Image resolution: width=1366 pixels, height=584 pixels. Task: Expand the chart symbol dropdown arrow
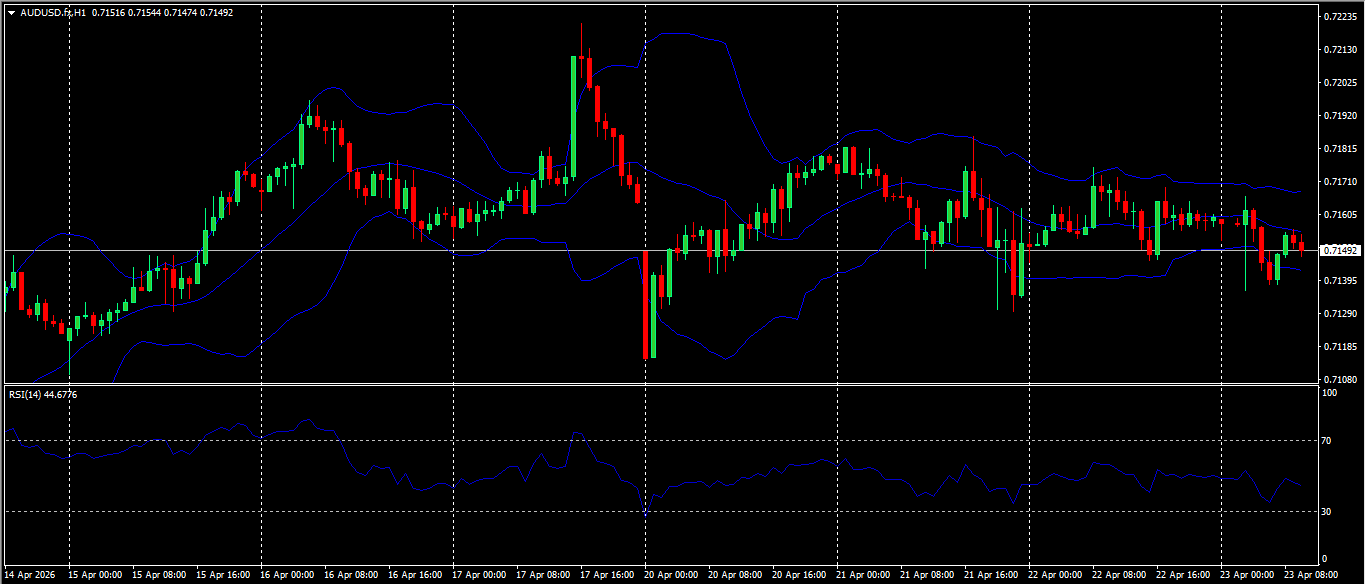click(x=11, y=14)
